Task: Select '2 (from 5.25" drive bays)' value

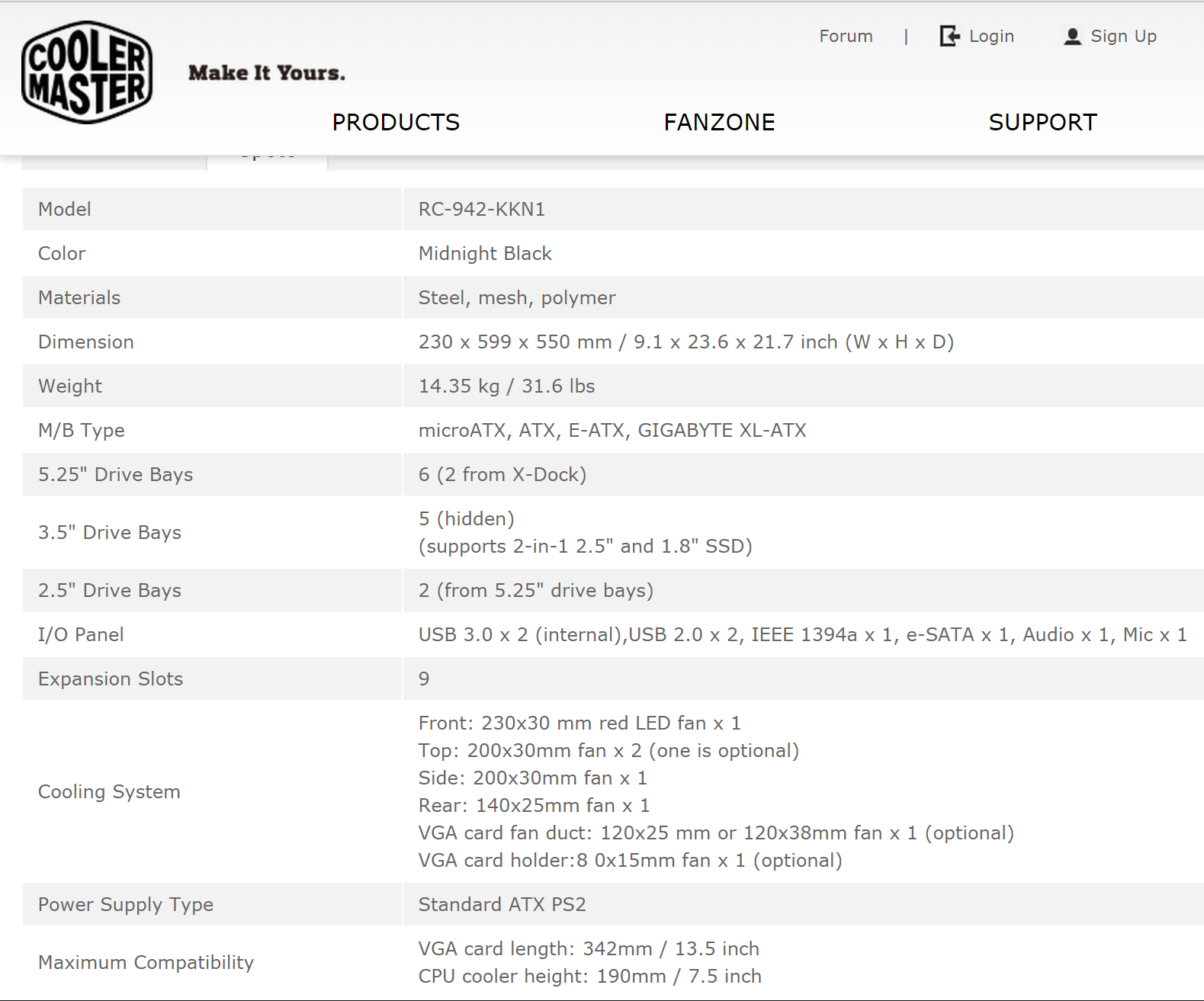Action: coord(536,591)
